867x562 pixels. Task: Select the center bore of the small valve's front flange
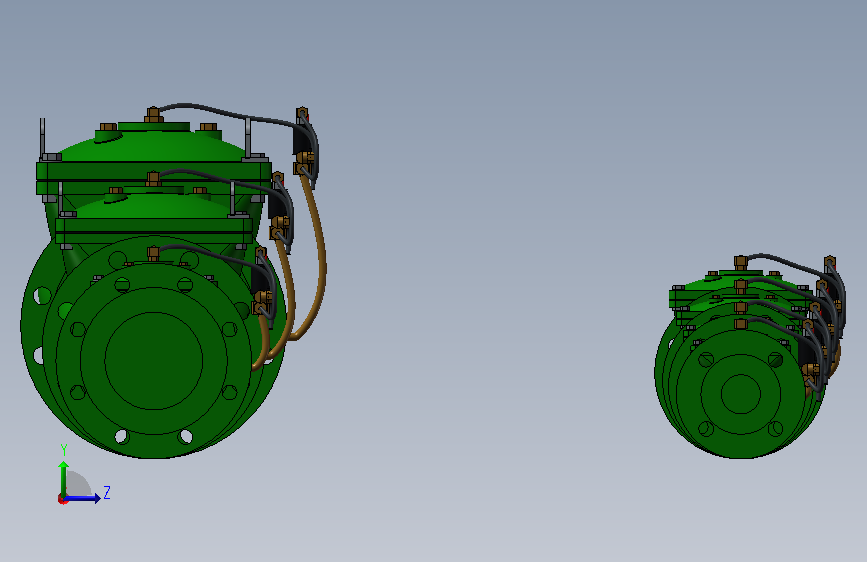741,394
